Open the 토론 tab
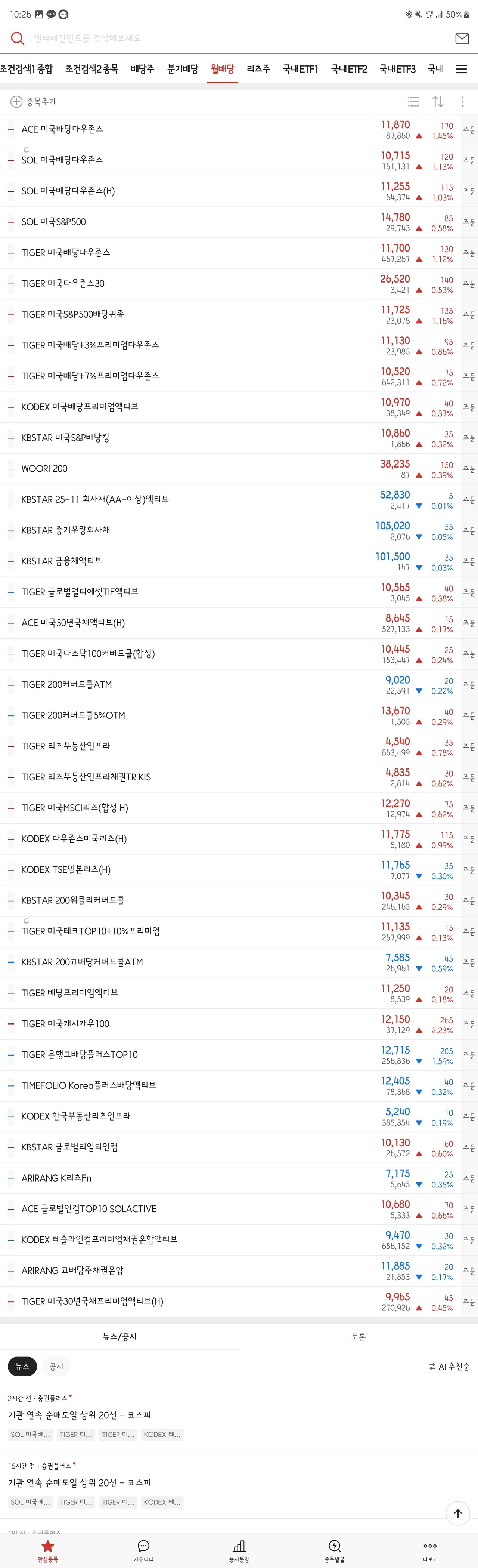This screenshot has width=478, height=1568. tap(358, 1337)
